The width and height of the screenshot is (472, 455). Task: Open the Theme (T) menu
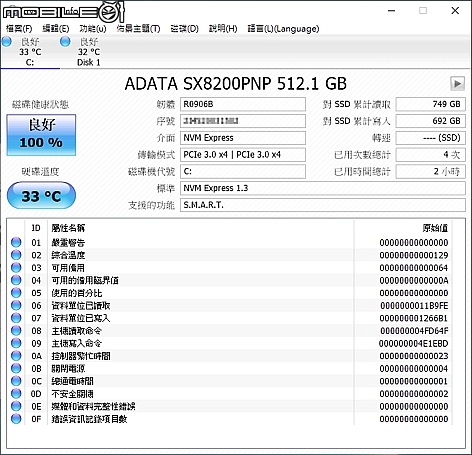click(x=138, y=29)
